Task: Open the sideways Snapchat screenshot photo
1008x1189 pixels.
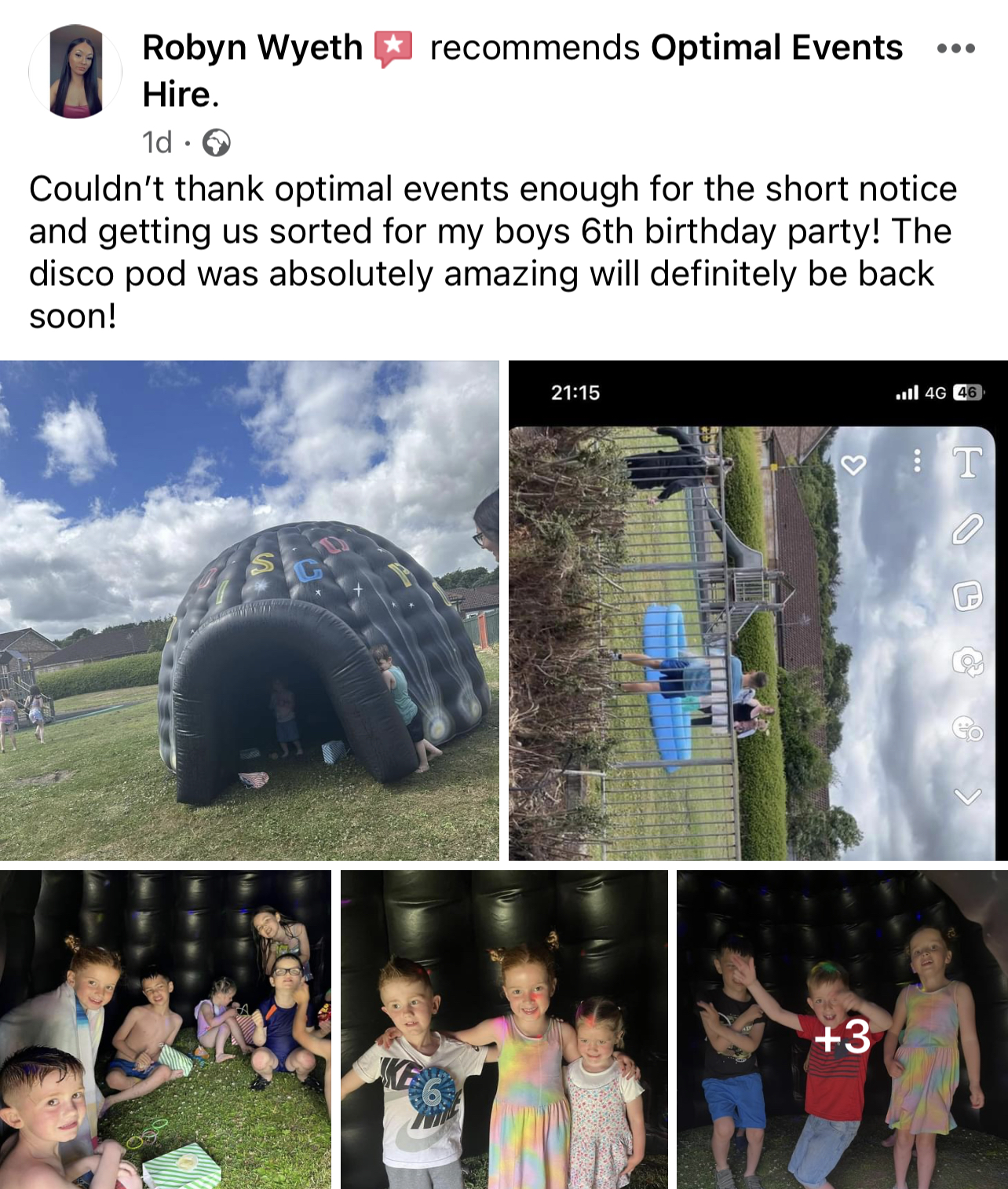Action: (758, 610)
